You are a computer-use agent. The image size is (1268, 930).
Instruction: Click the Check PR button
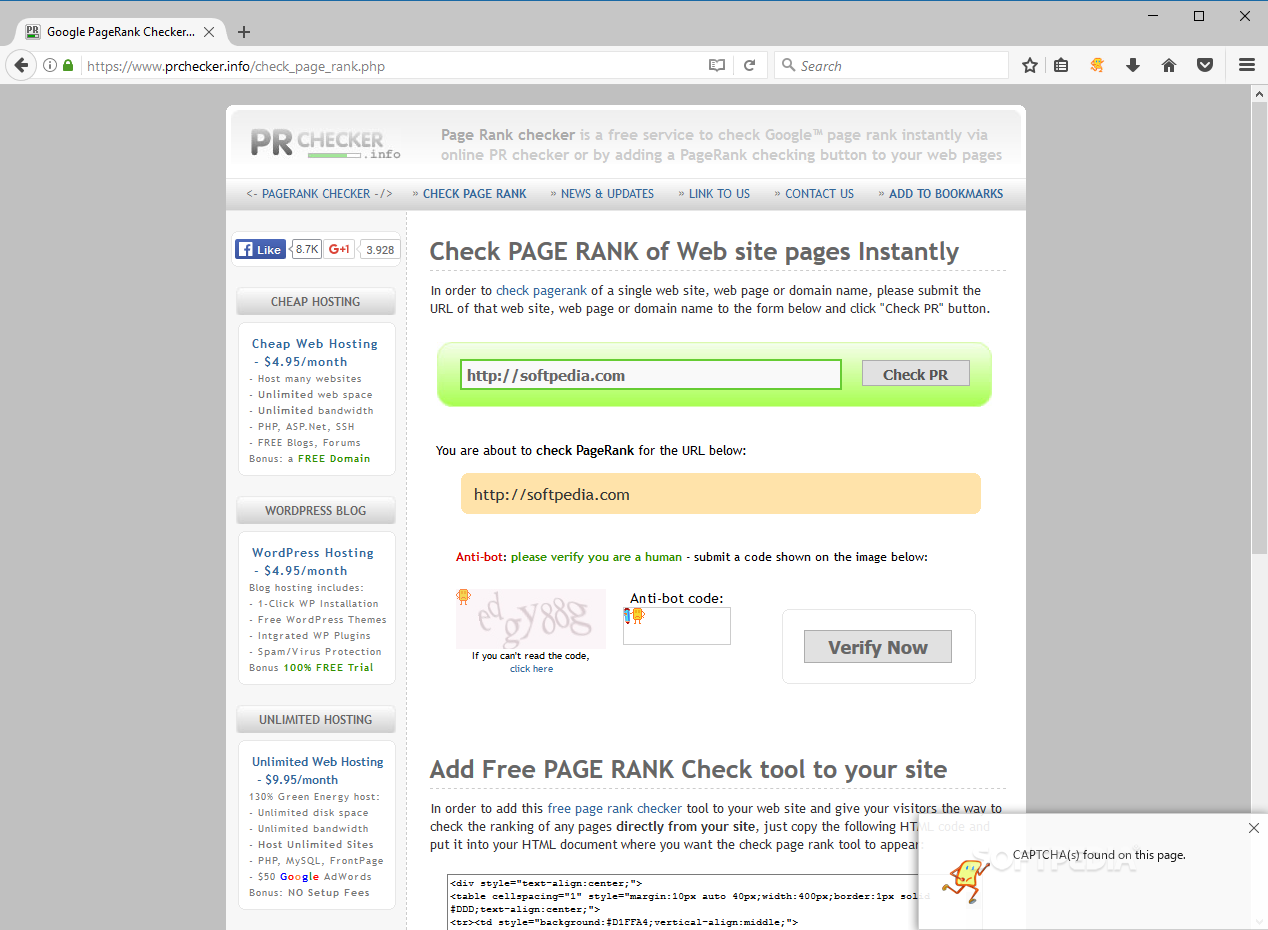tap(916, 374)
